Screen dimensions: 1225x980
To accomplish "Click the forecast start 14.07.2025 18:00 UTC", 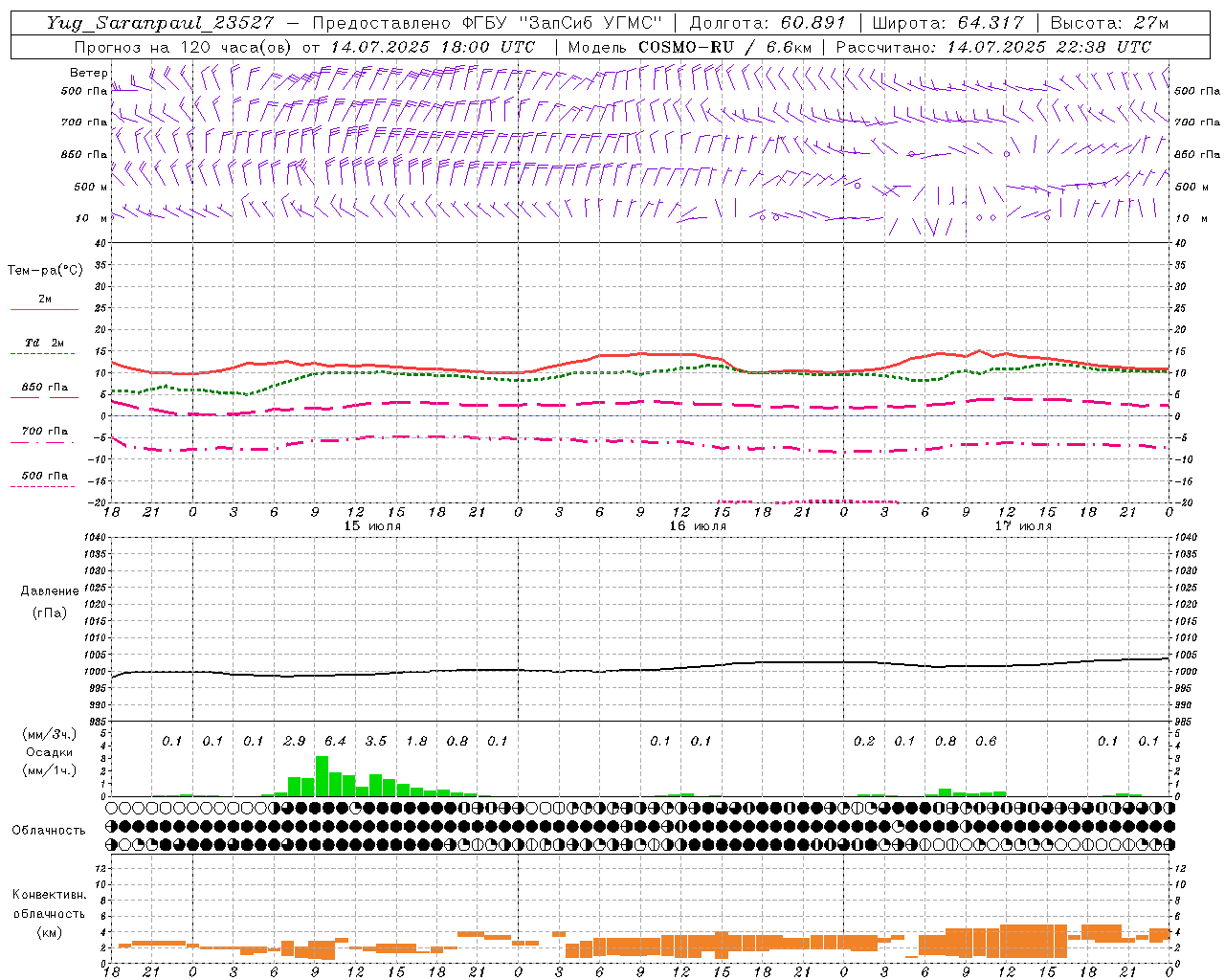I will (433, 47).
